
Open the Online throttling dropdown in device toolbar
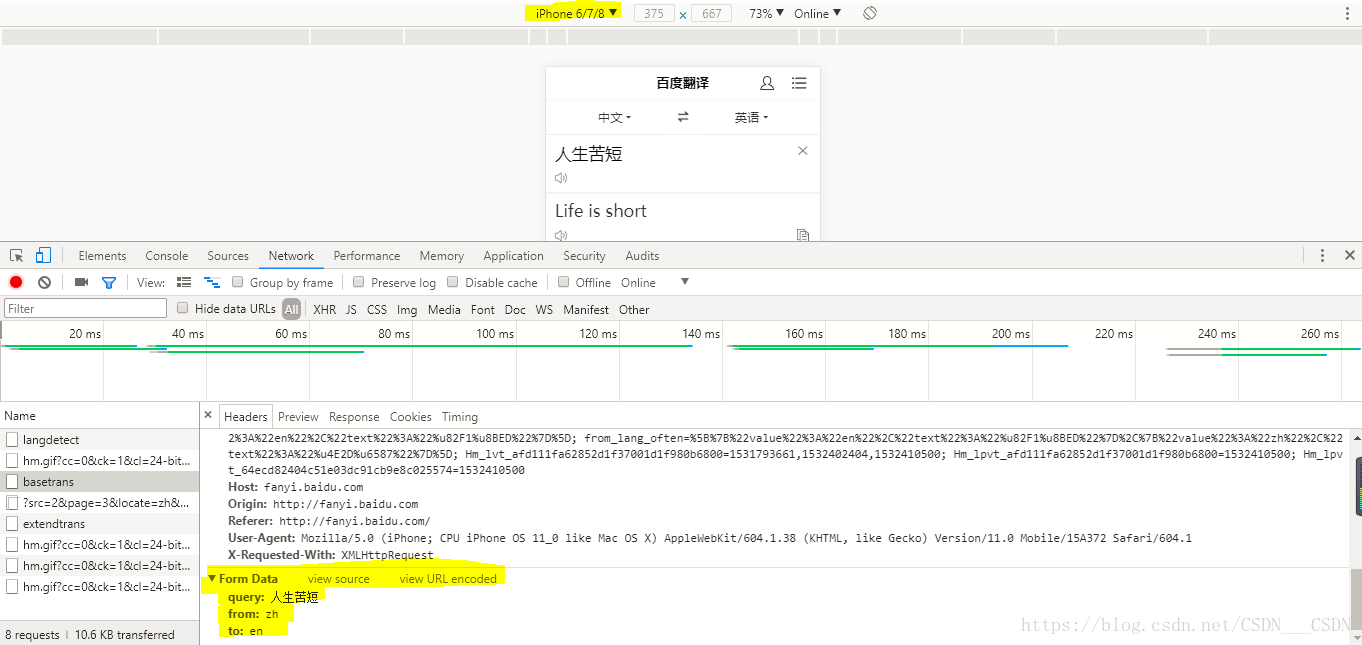pos(817,13)
